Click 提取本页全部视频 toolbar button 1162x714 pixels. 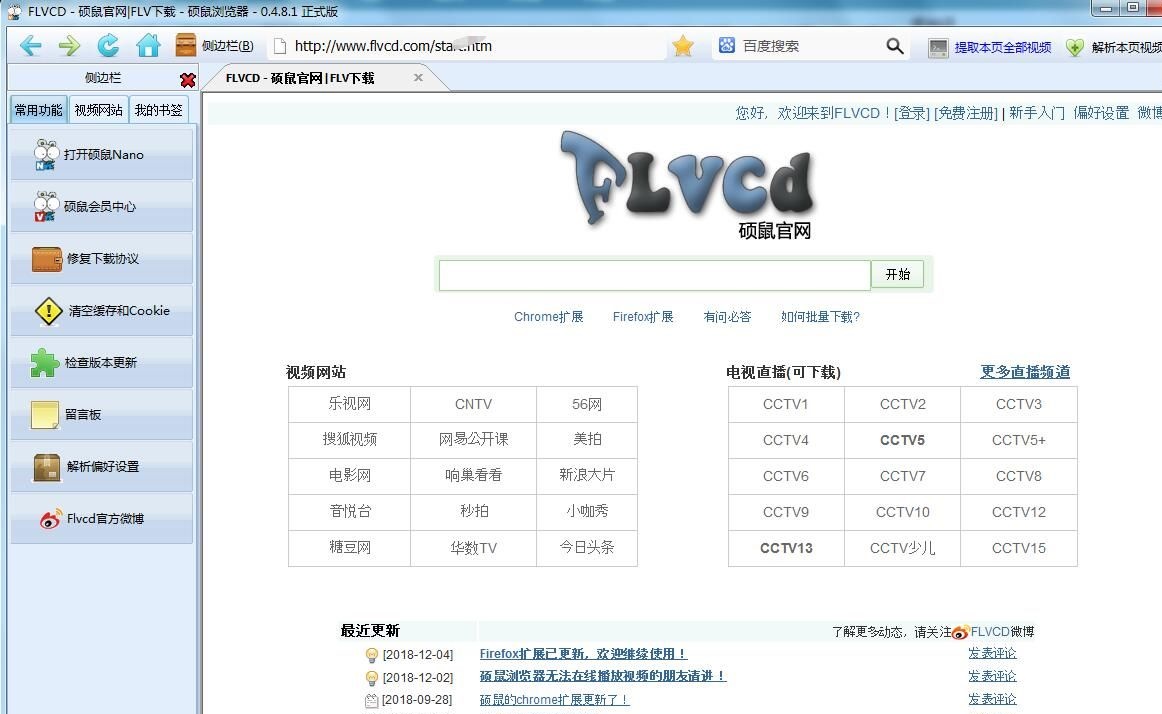[989, 47]
